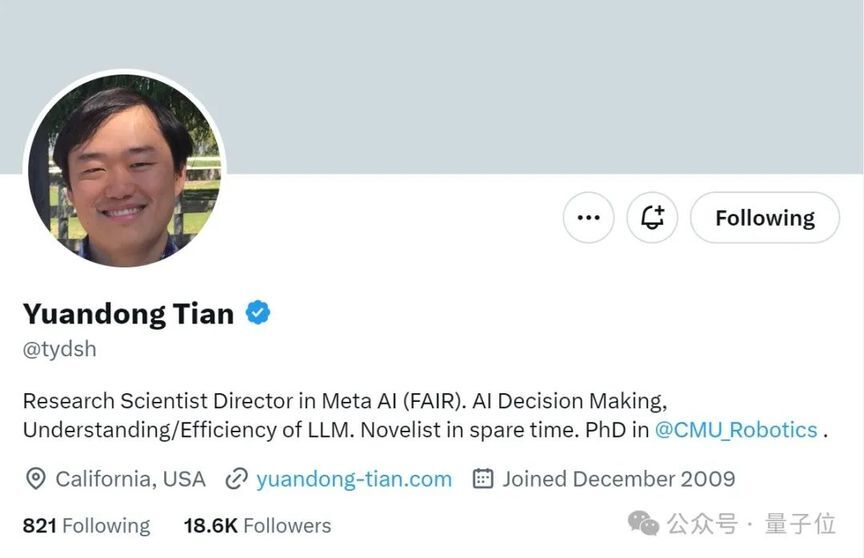This screenshot has width=864, height=558.
Task: Click the gray profile header banner
Action: click(x=432, y=87)
